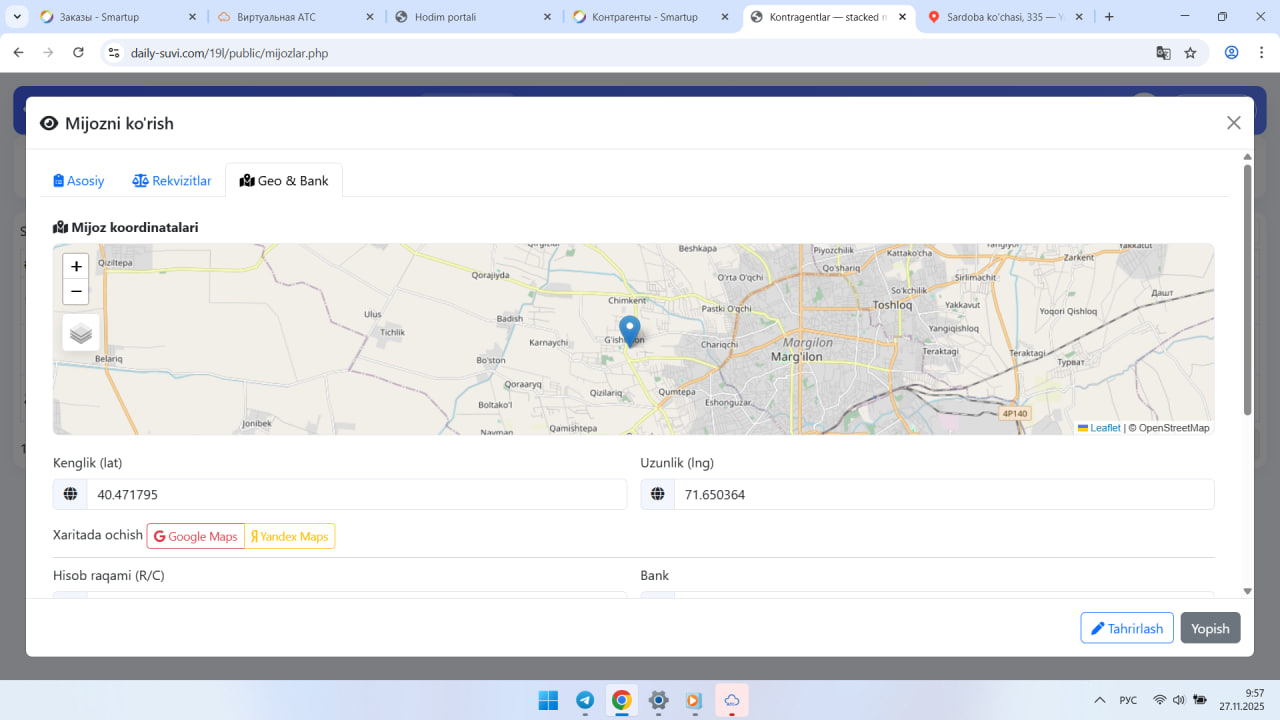Click the Tahrirlash edit button
Viewport: 1280px width, 720px height.
click(x=1126, y=628)
